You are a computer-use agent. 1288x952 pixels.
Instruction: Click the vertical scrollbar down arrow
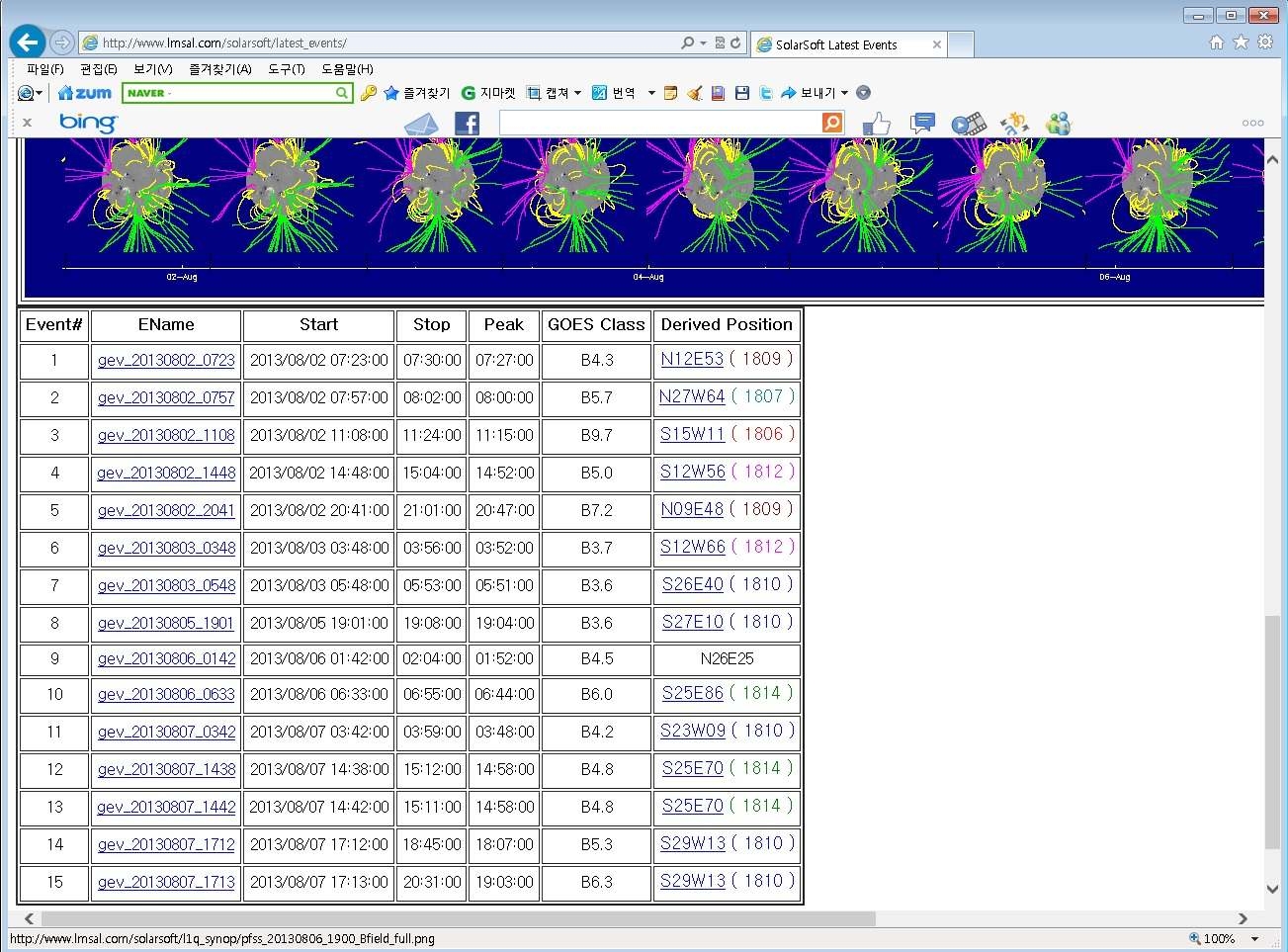click(x=1272, y=889)
